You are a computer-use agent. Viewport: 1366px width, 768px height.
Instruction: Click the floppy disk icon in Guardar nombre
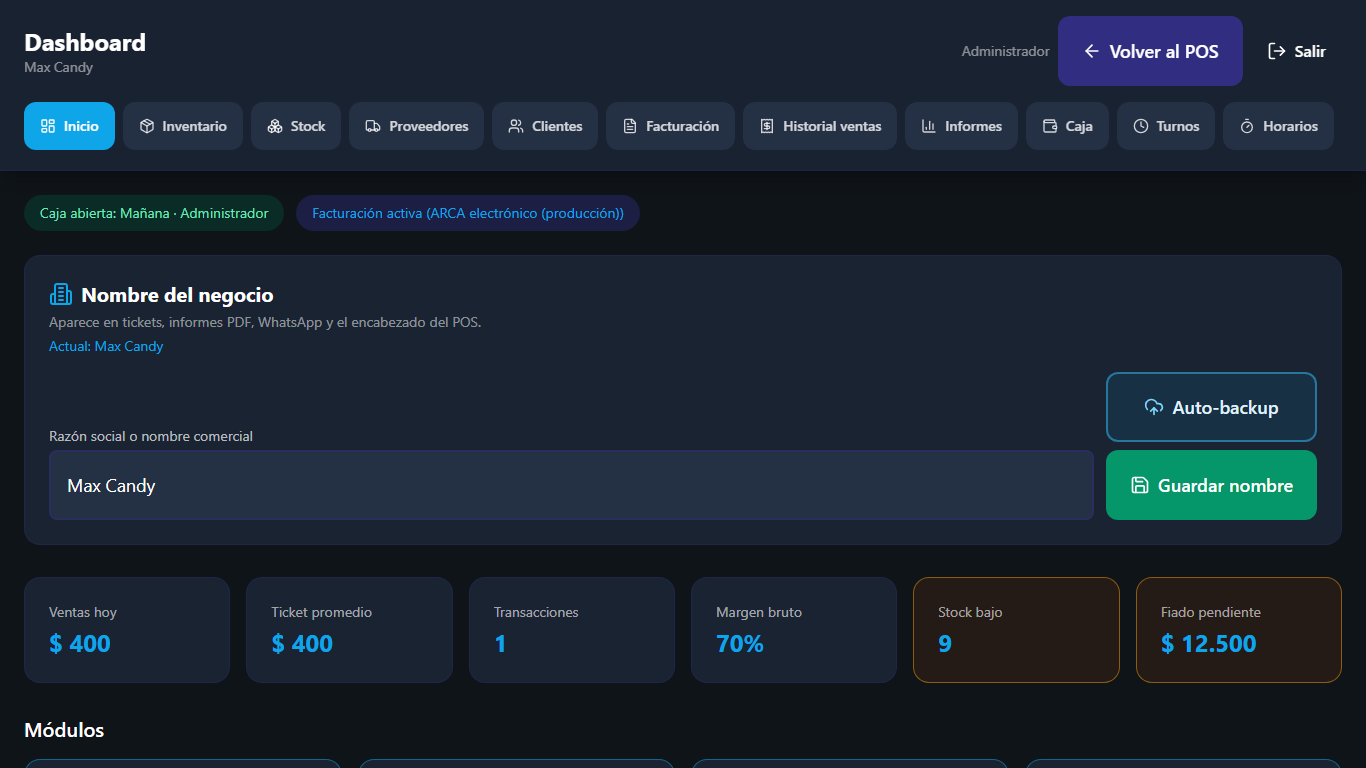1140,485
